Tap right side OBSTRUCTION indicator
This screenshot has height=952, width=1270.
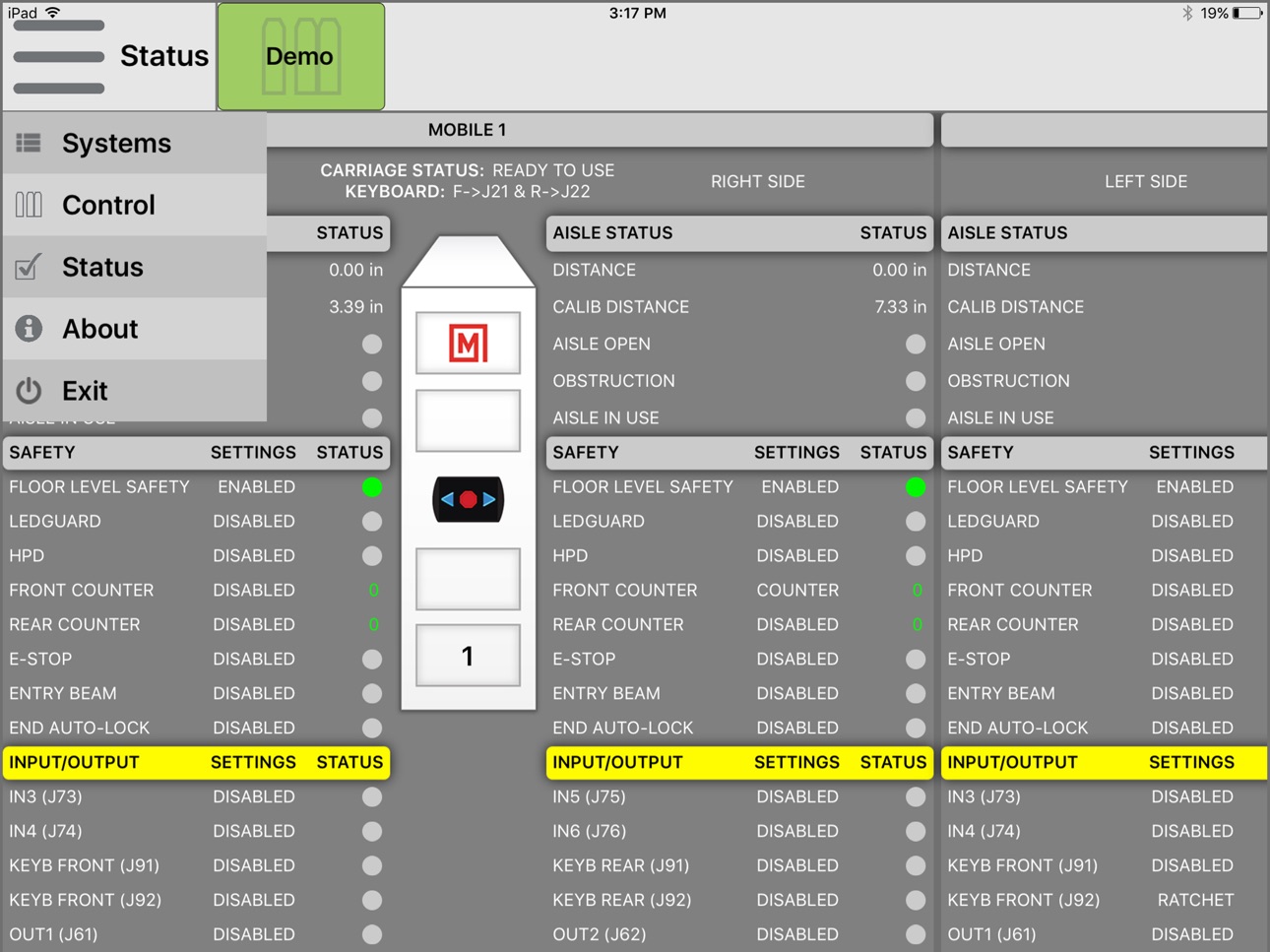click(x=916, y=381)
